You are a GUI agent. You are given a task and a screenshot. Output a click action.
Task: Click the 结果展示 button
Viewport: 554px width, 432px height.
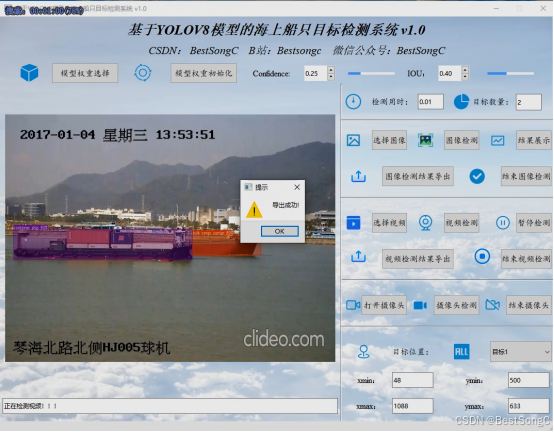(534, 140)
